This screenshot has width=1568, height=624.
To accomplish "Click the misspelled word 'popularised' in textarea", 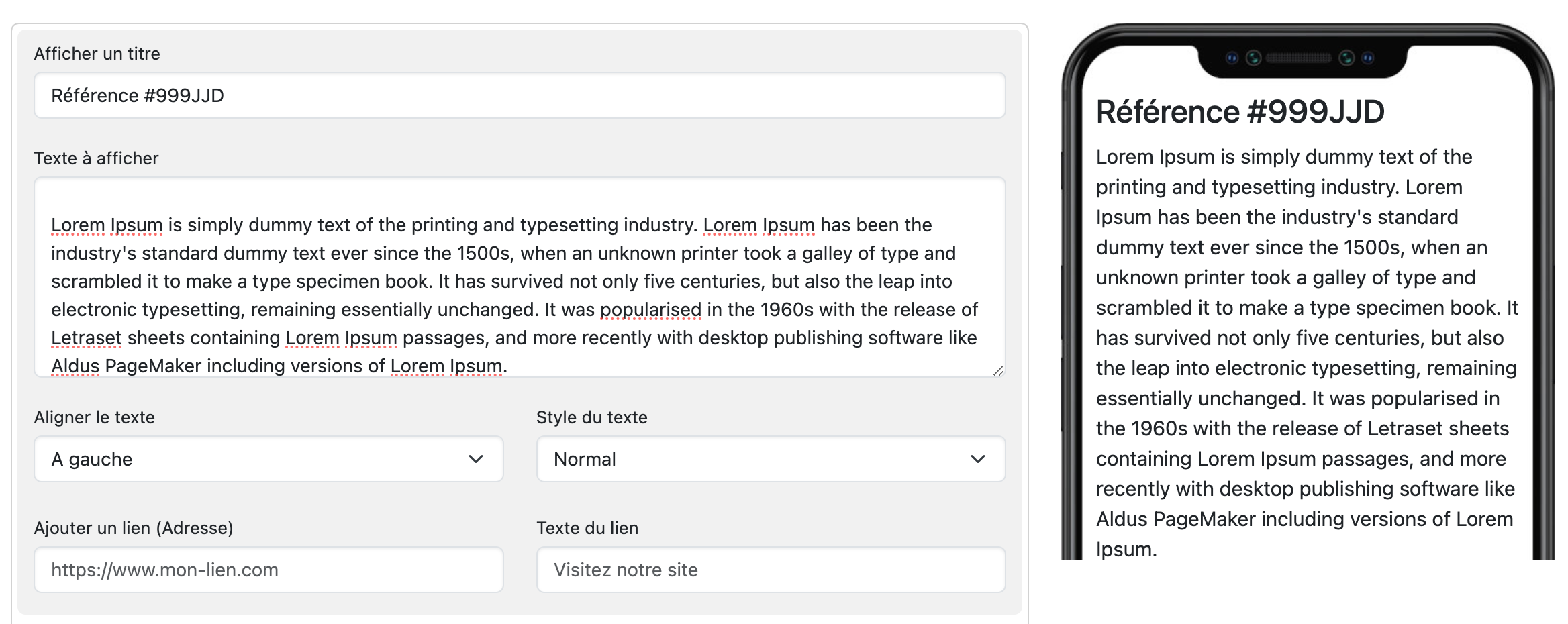I will click(x=650, y=310).
